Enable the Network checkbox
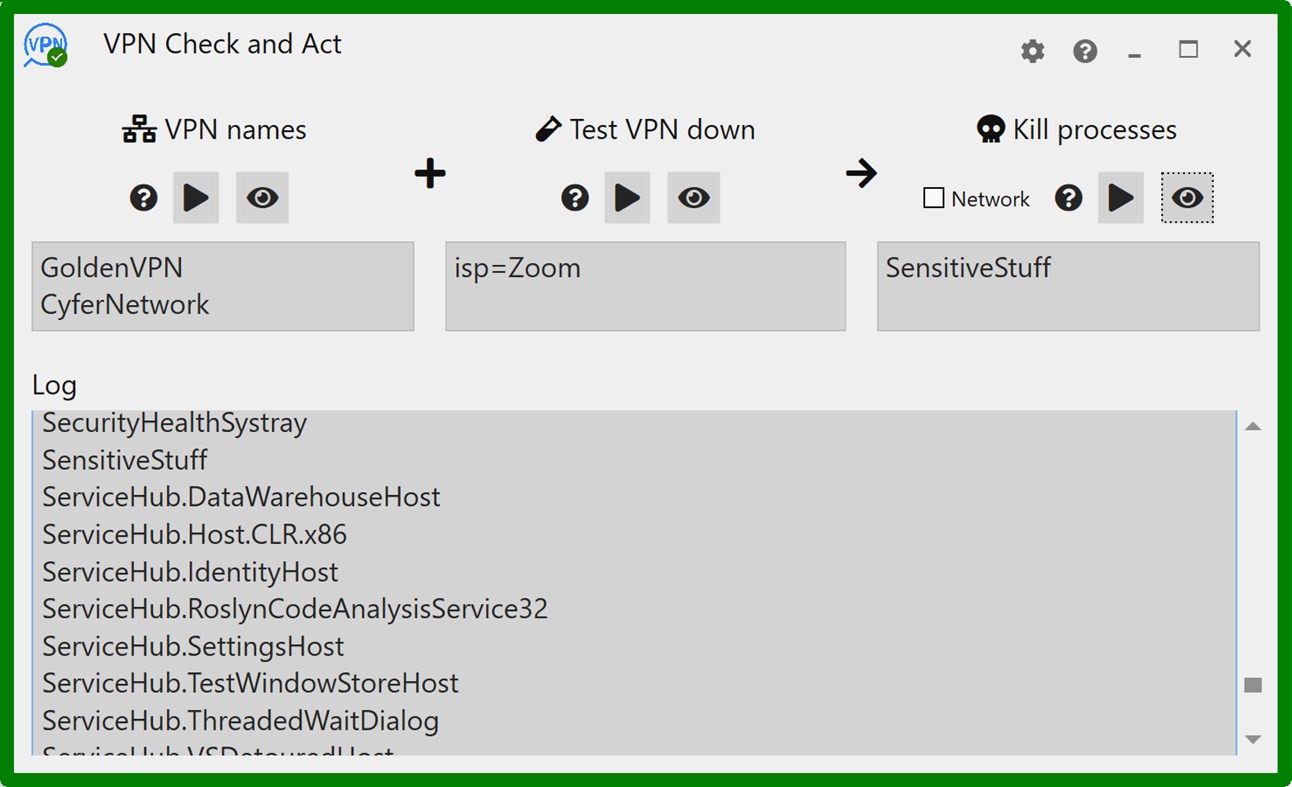 (x=934, y=198)
